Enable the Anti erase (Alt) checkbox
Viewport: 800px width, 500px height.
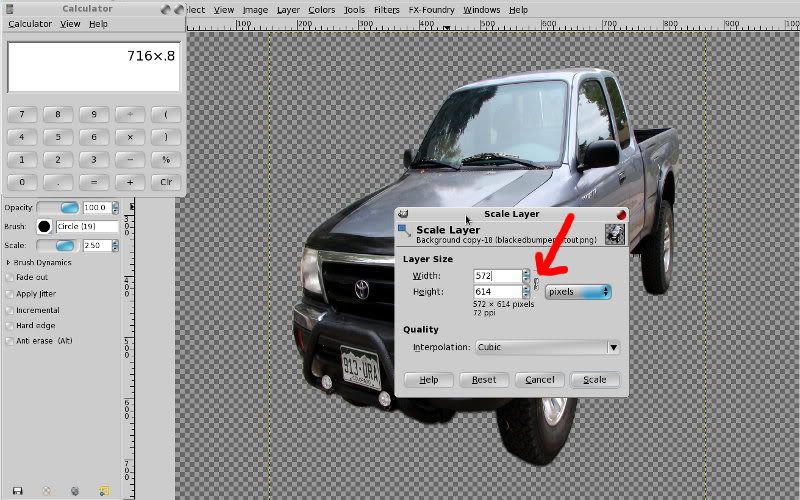9,341
